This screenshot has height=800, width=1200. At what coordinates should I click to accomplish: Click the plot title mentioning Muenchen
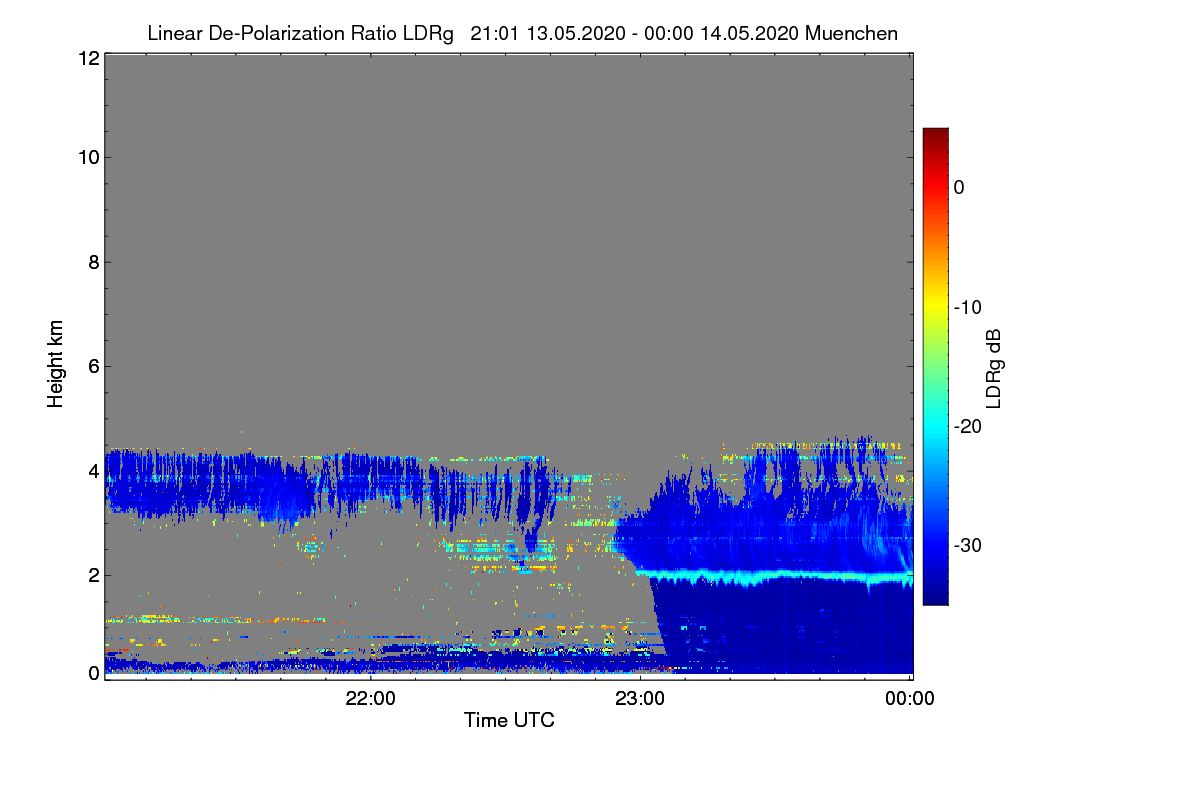click(522, 33)
